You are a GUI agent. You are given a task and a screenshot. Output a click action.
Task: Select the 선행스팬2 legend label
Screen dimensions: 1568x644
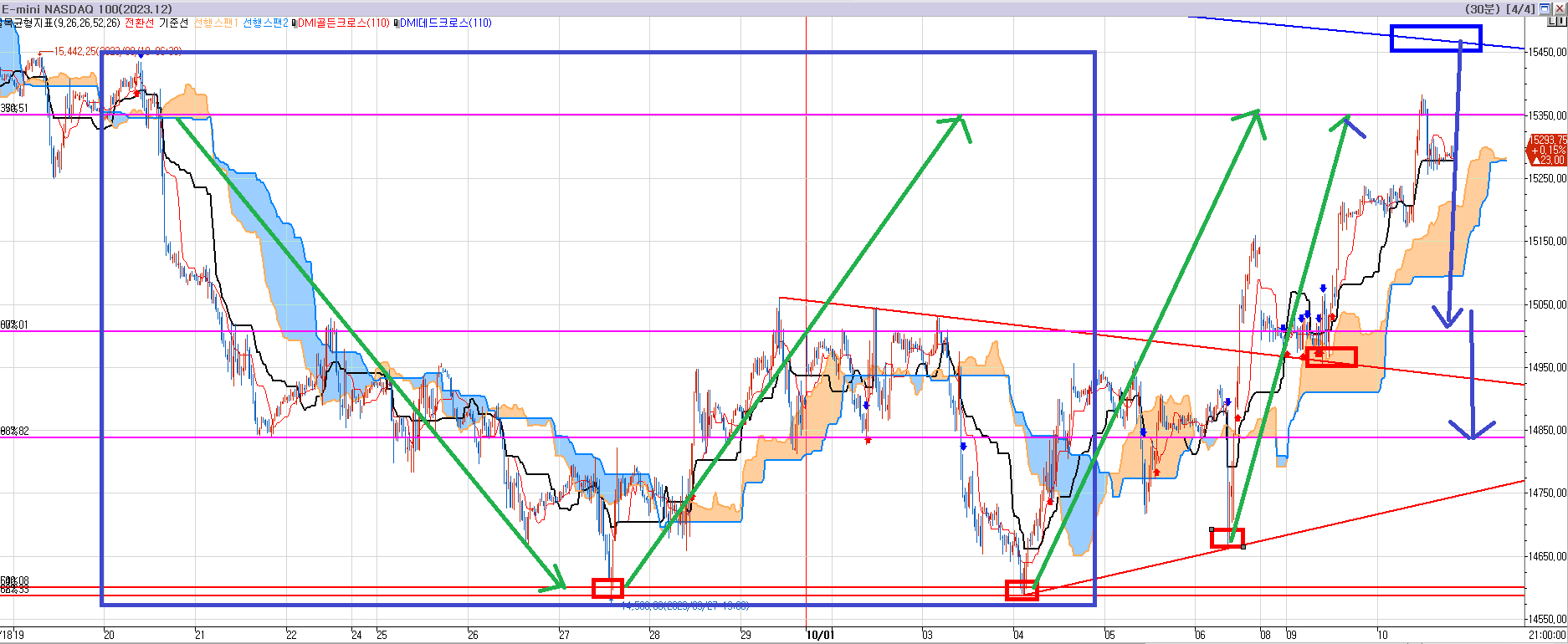click(x=265, y=23)
